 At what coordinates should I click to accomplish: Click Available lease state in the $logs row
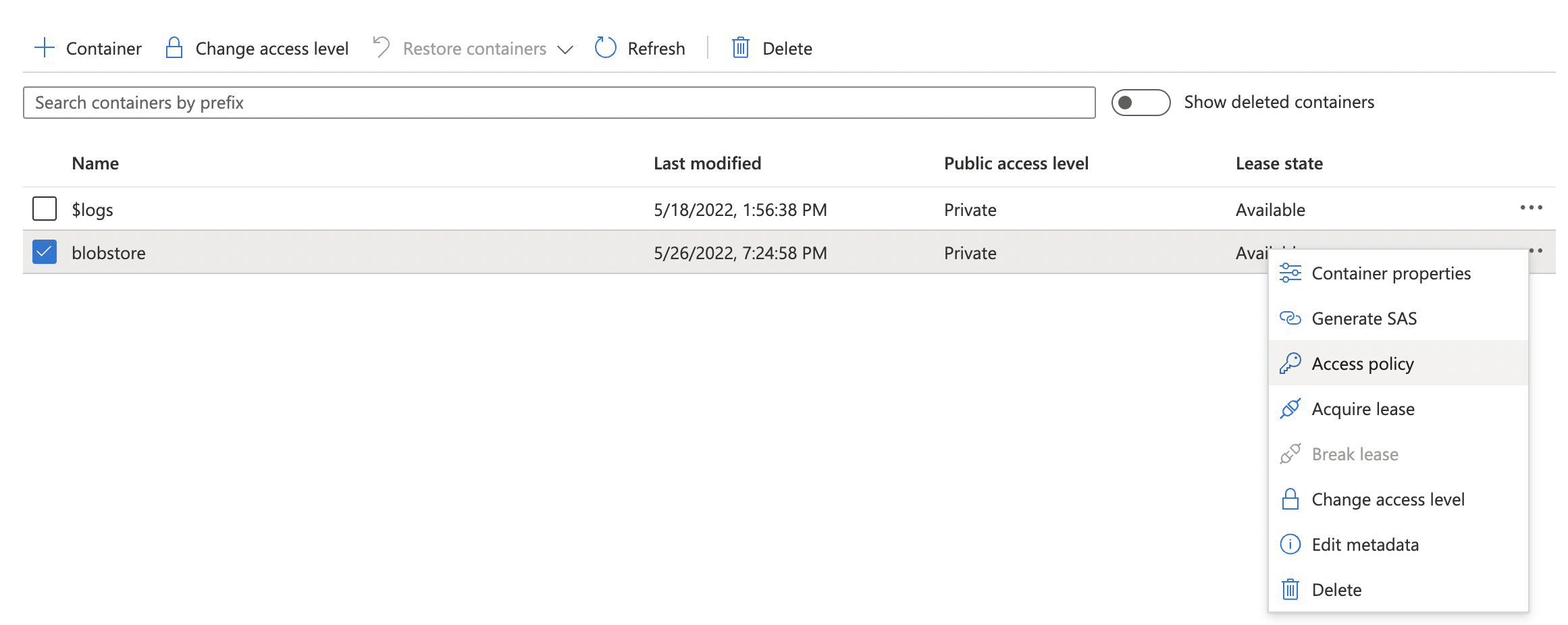1270,210
